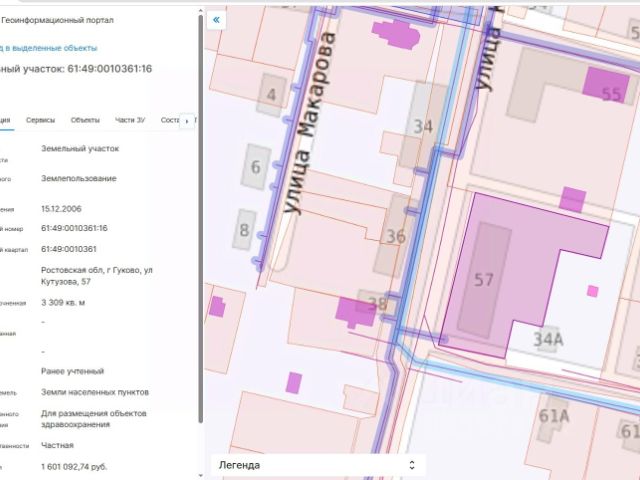Open the Объекты tab
Image resolution: width=640 pixels, height=480 pixels.
click(x=85, y=120)
